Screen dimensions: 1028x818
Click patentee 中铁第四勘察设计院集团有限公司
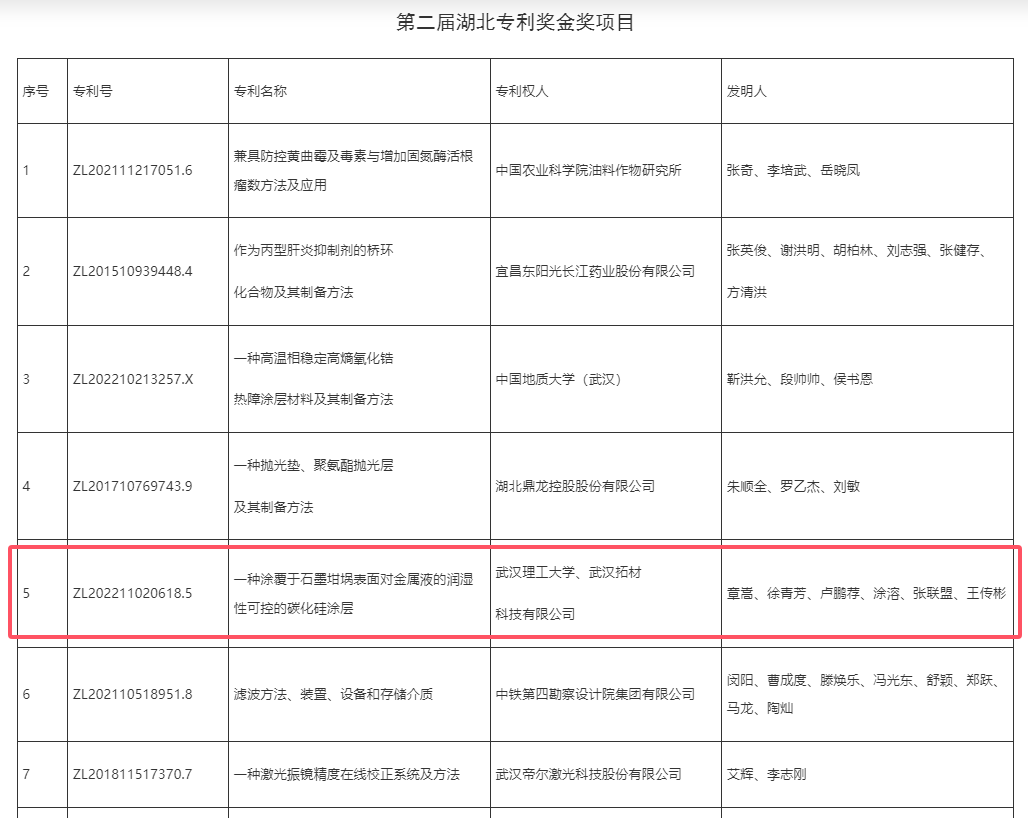(595, 694)
